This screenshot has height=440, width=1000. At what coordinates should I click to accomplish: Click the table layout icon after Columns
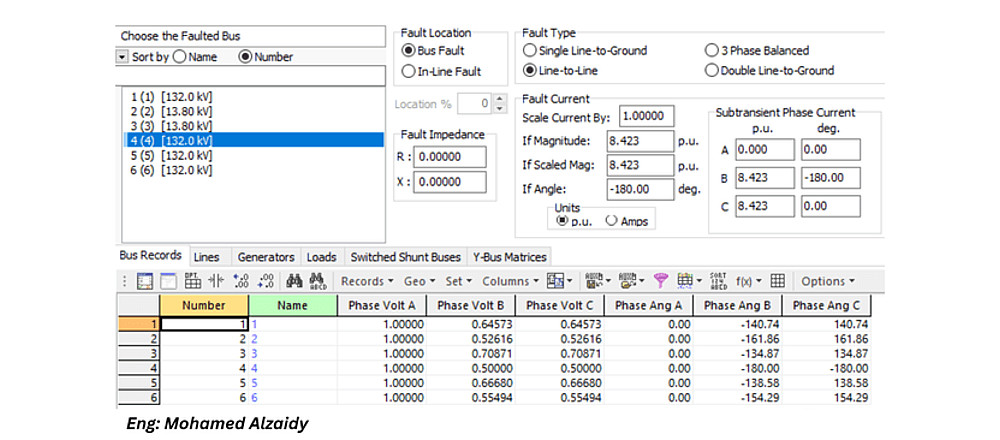(555, 281)
